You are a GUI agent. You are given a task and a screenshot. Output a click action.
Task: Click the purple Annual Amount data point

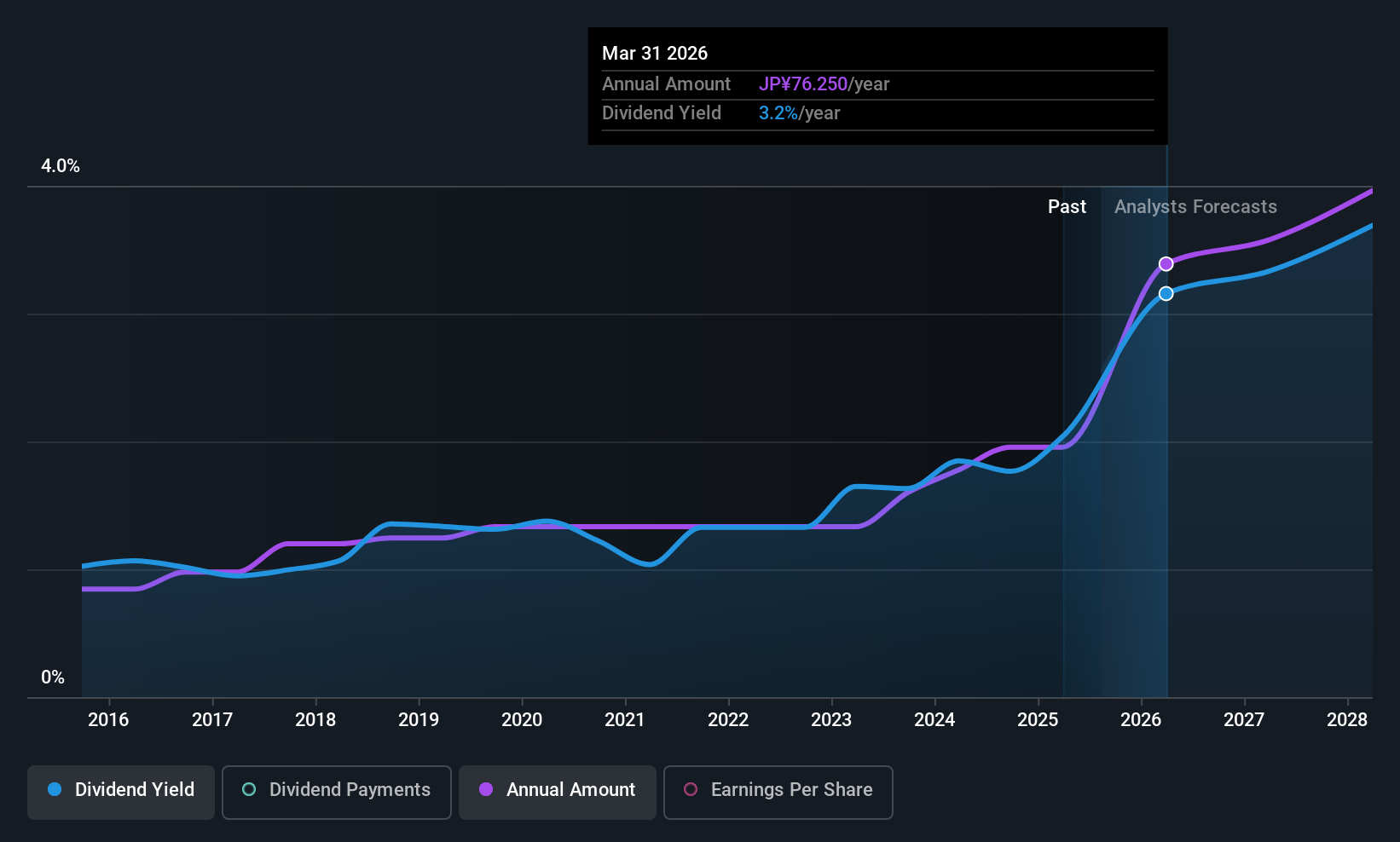click(1166, 264)
